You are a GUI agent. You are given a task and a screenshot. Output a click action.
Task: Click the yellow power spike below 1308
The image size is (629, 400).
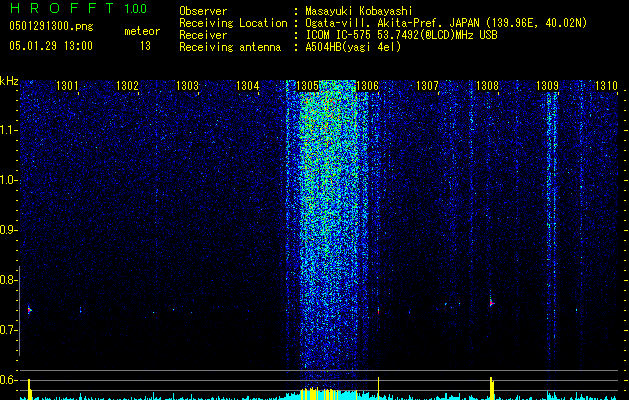[492, 388]
